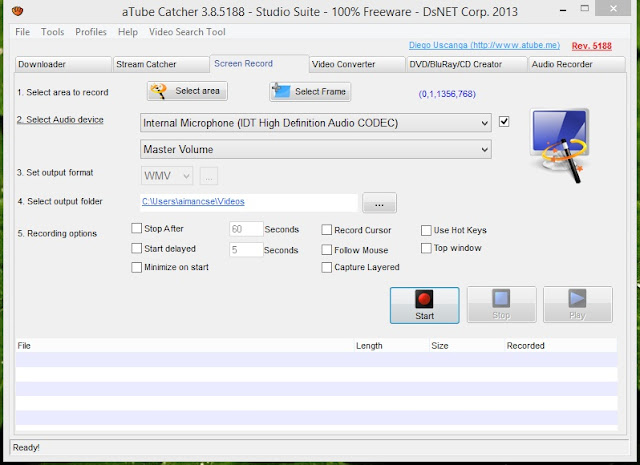
Task: Click the File column header
Action: click(185, 346)
